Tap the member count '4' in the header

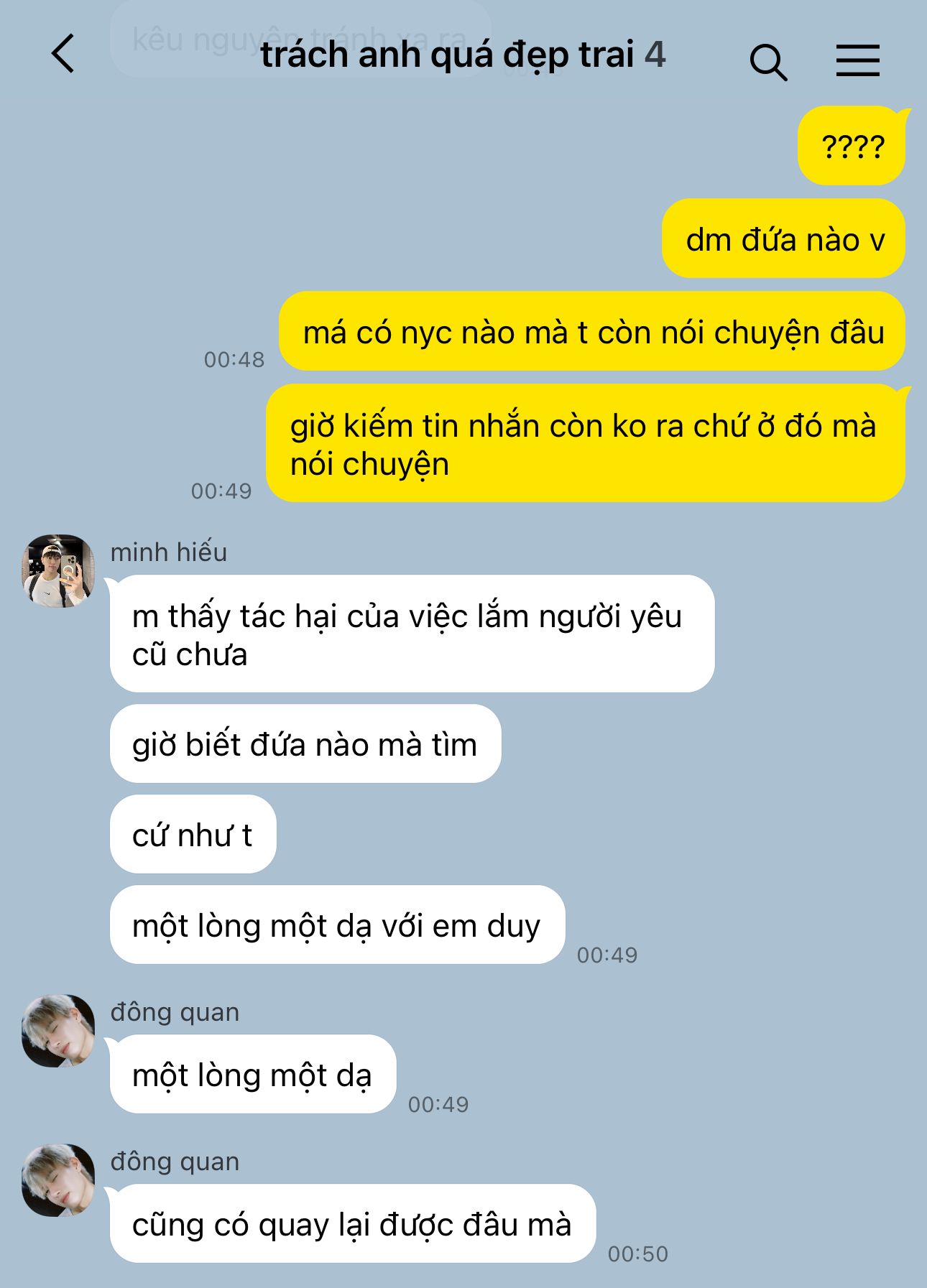[655, 55]
